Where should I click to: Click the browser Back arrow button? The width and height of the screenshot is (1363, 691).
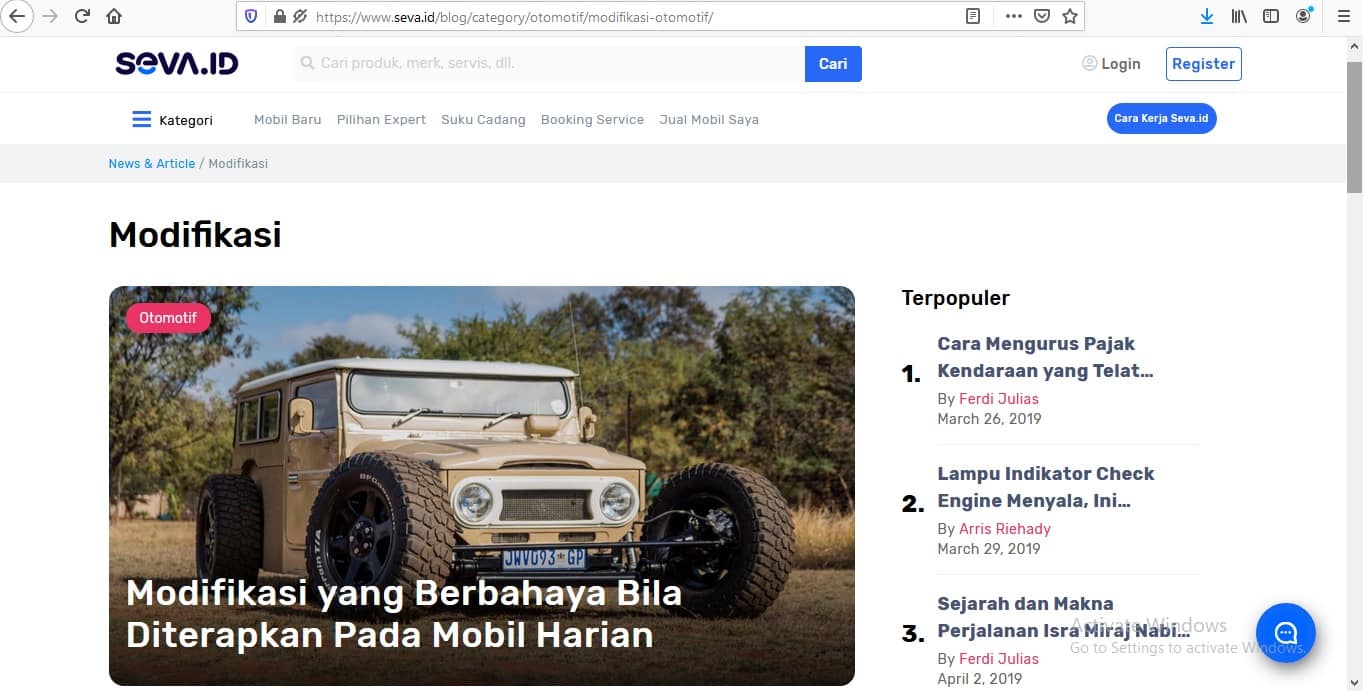tap(16, 16)
